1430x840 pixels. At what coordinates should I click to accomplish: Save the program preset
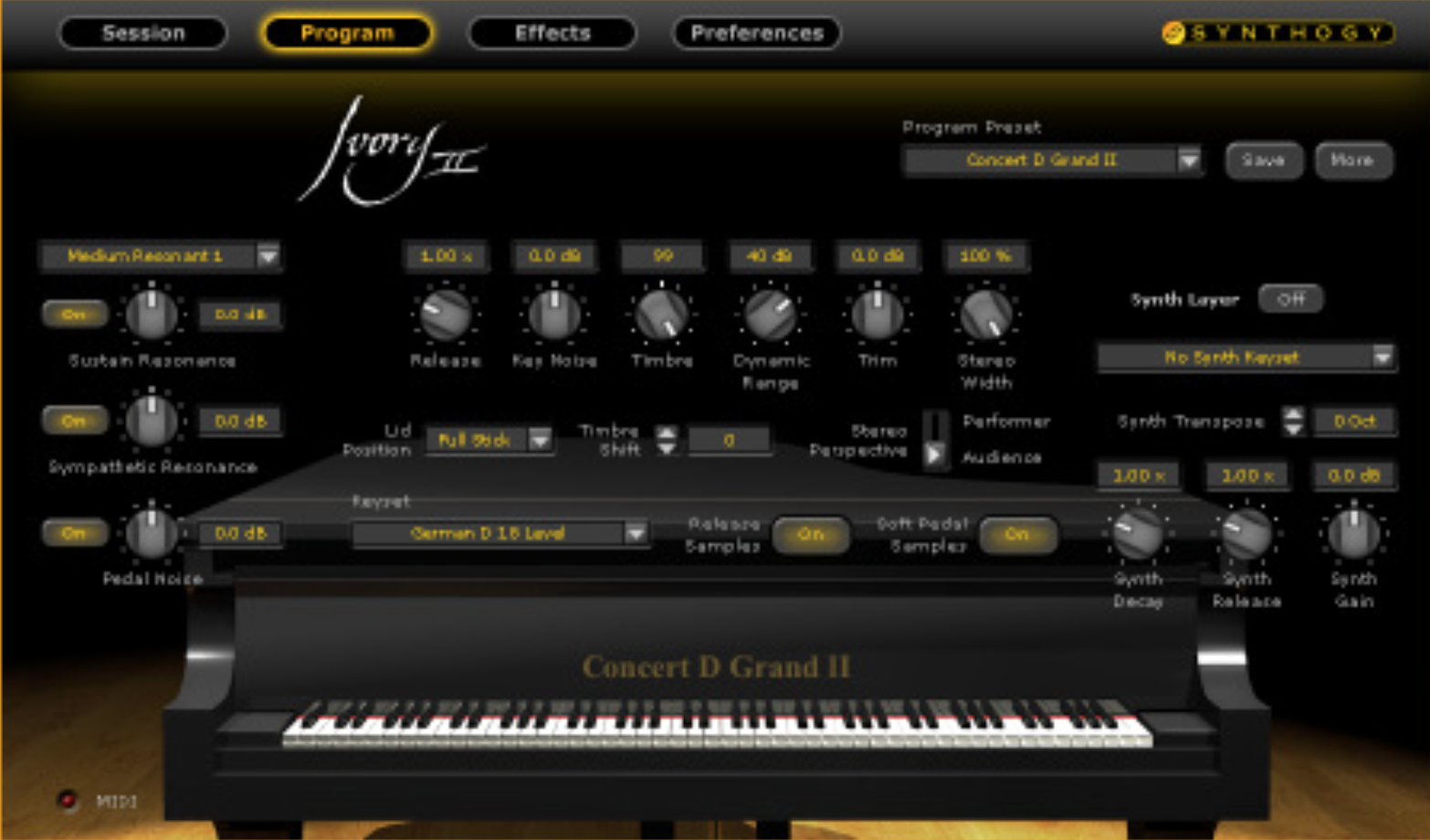(1264, 160)
